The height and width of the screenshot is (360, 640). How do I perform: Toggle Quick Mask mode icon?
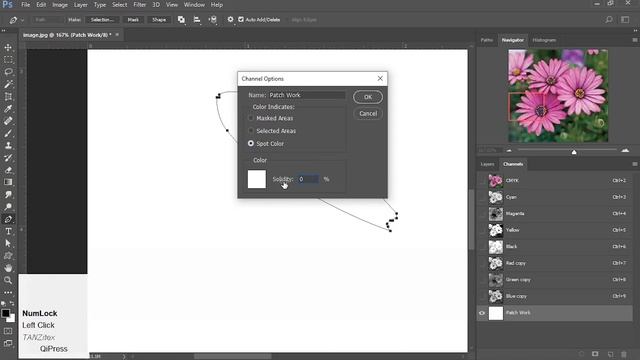click(8, 331)
